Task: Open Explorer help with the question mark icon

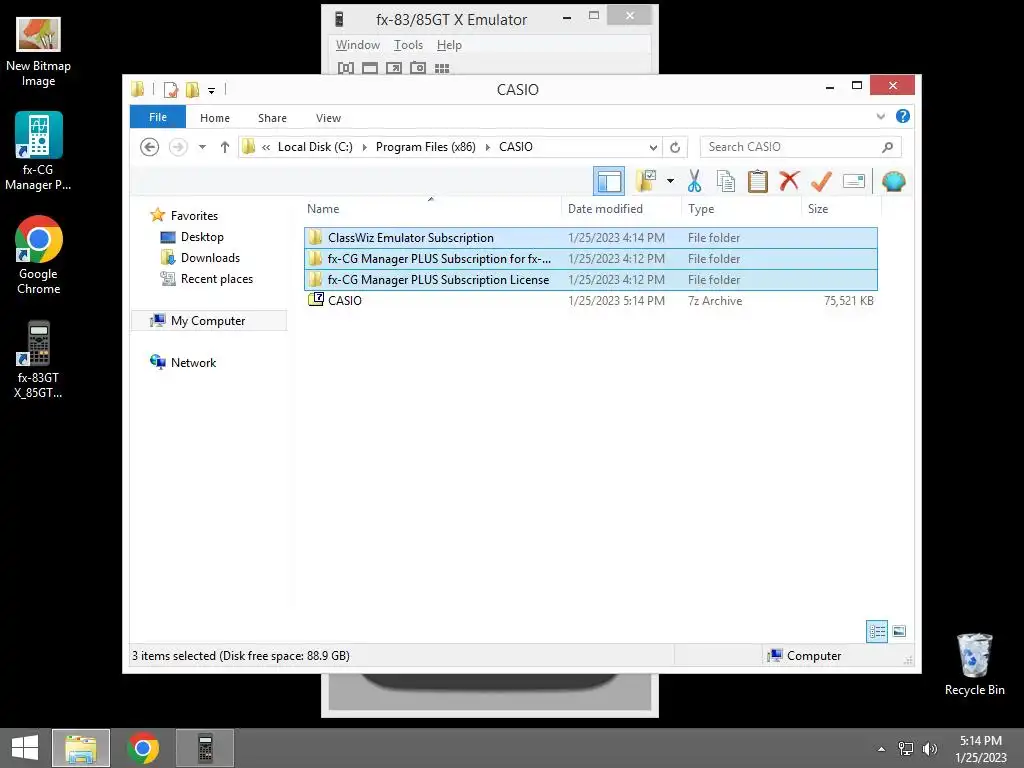Action: [903, 116]
